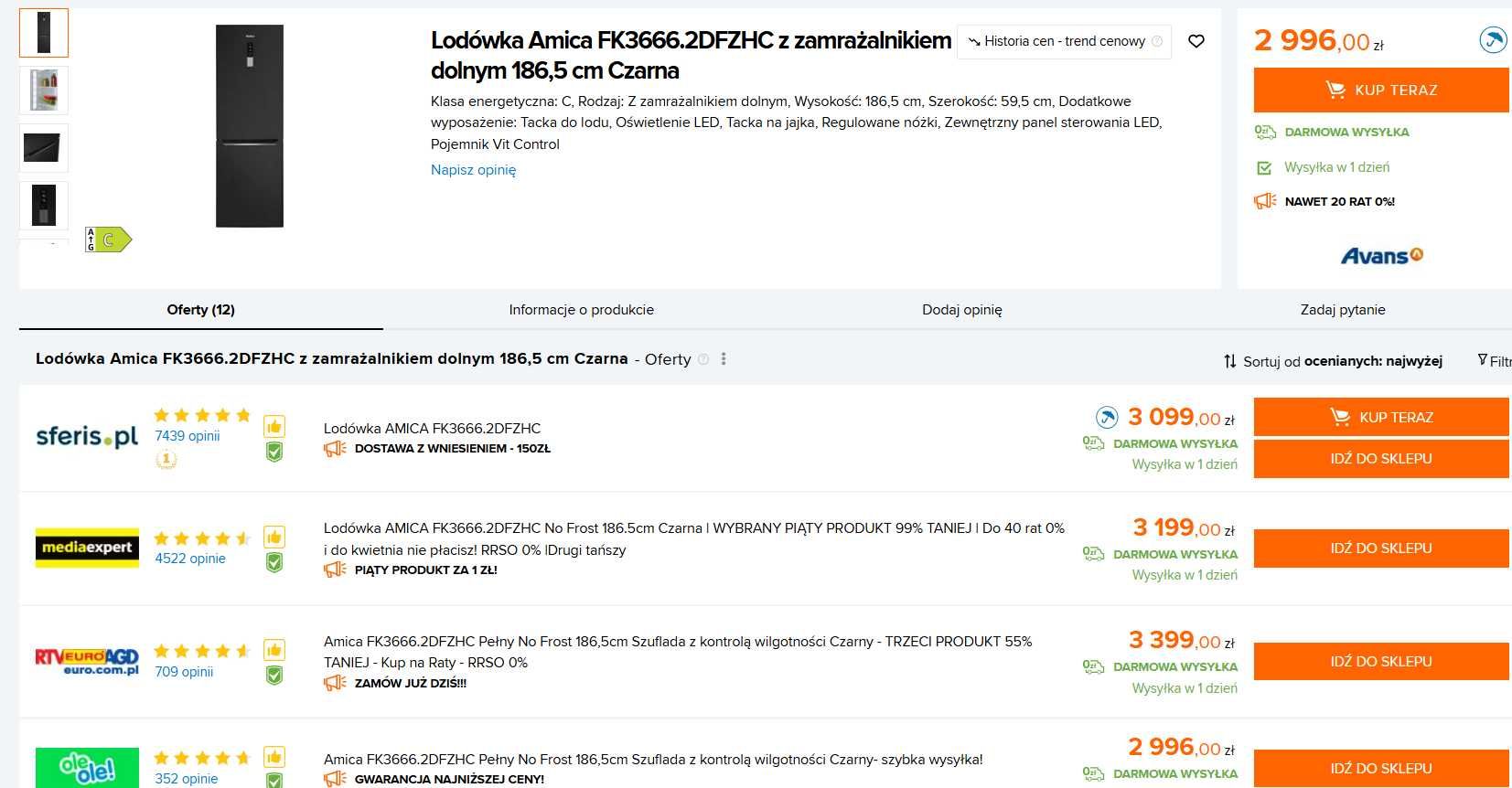Viewport: 1512px width, 788px height.
Task: Click mediaexpert thumbs-up recommendation badge
Action: pyautogui.click(x=274, y=537)
